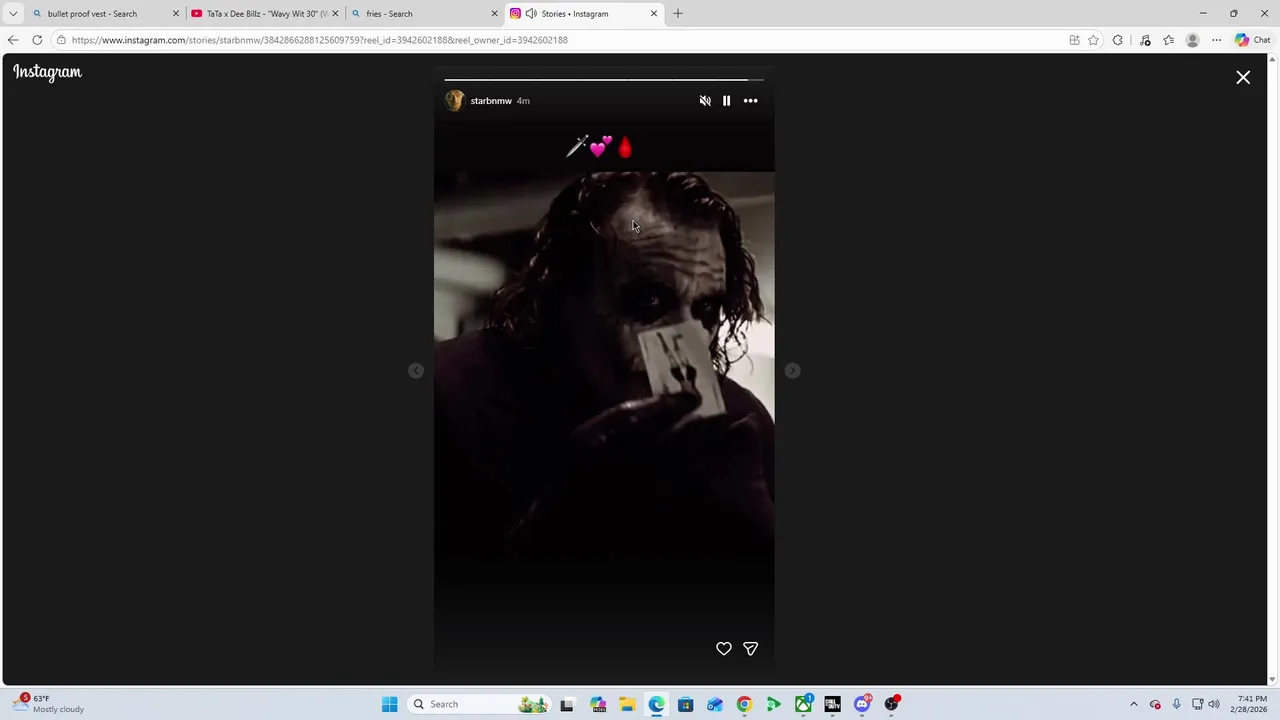Click the address bar URL
The height and width of the screenshot is (720, 1280).
click(x=320, y=40)
